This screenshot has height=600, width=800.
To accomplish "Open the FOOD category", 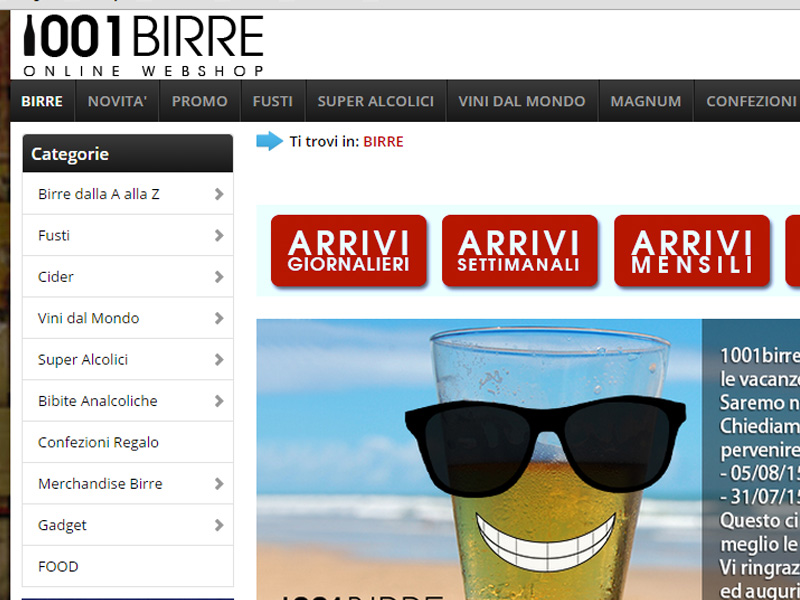I will pos(128,566).
